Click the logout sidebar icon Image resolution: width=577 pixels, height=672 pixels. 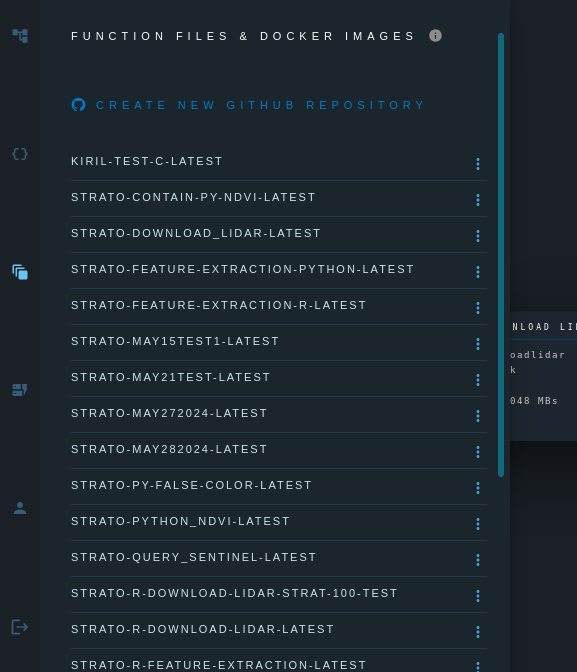20,627
